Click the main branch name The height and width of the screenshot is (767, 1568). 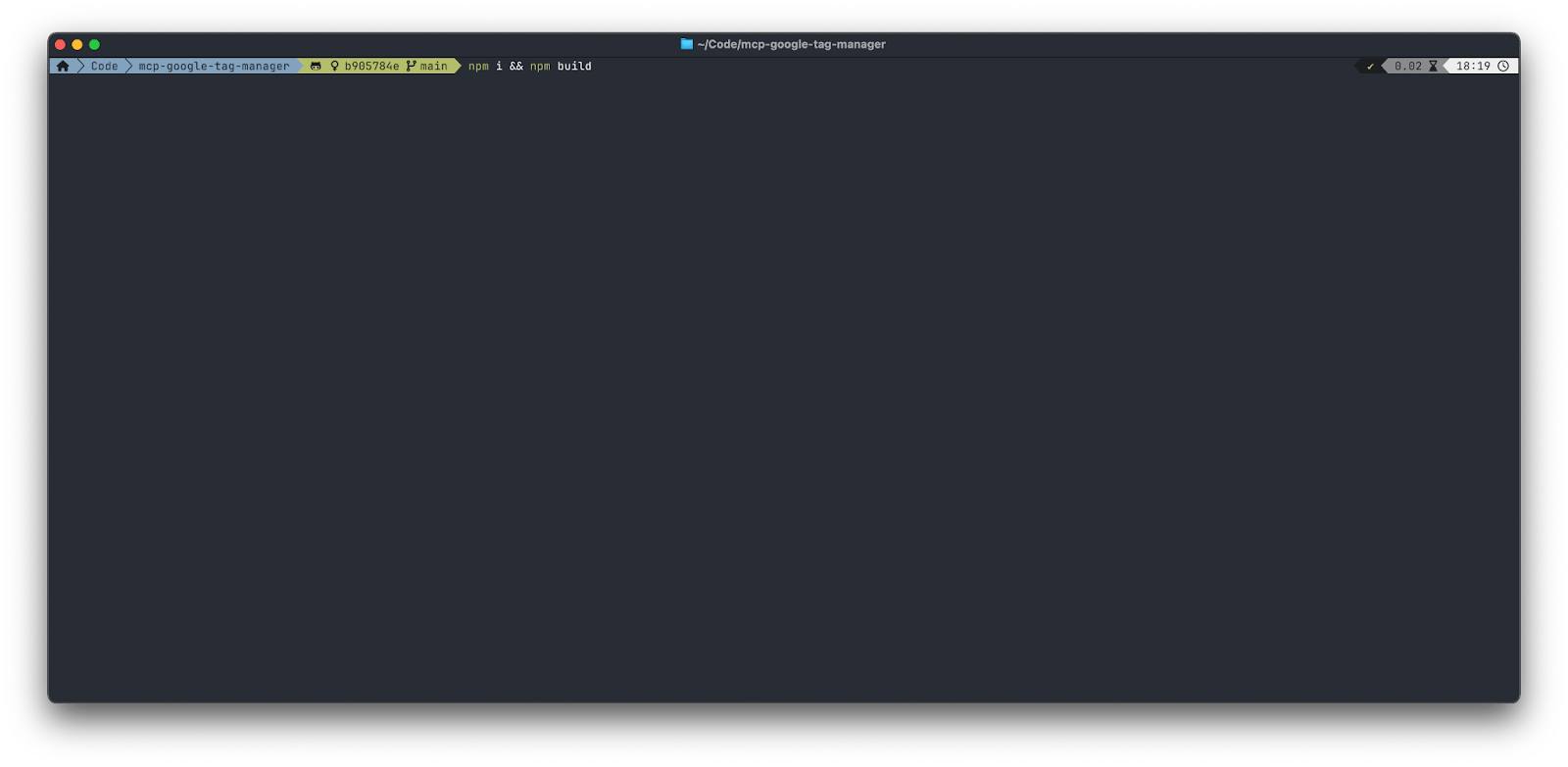pyautogui.click(x=434, y=67)
